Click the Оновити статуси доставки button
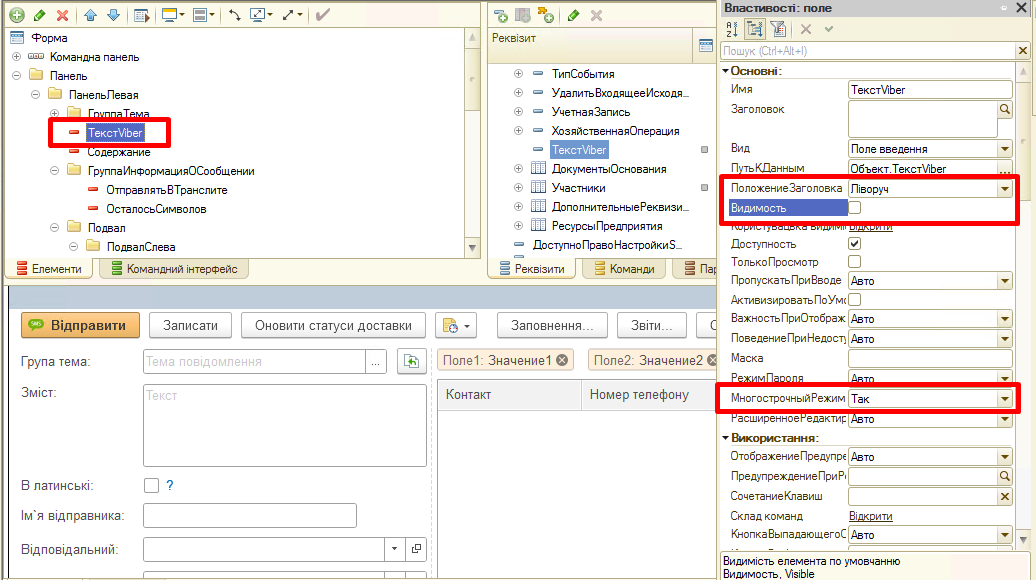 pos(333,325)
